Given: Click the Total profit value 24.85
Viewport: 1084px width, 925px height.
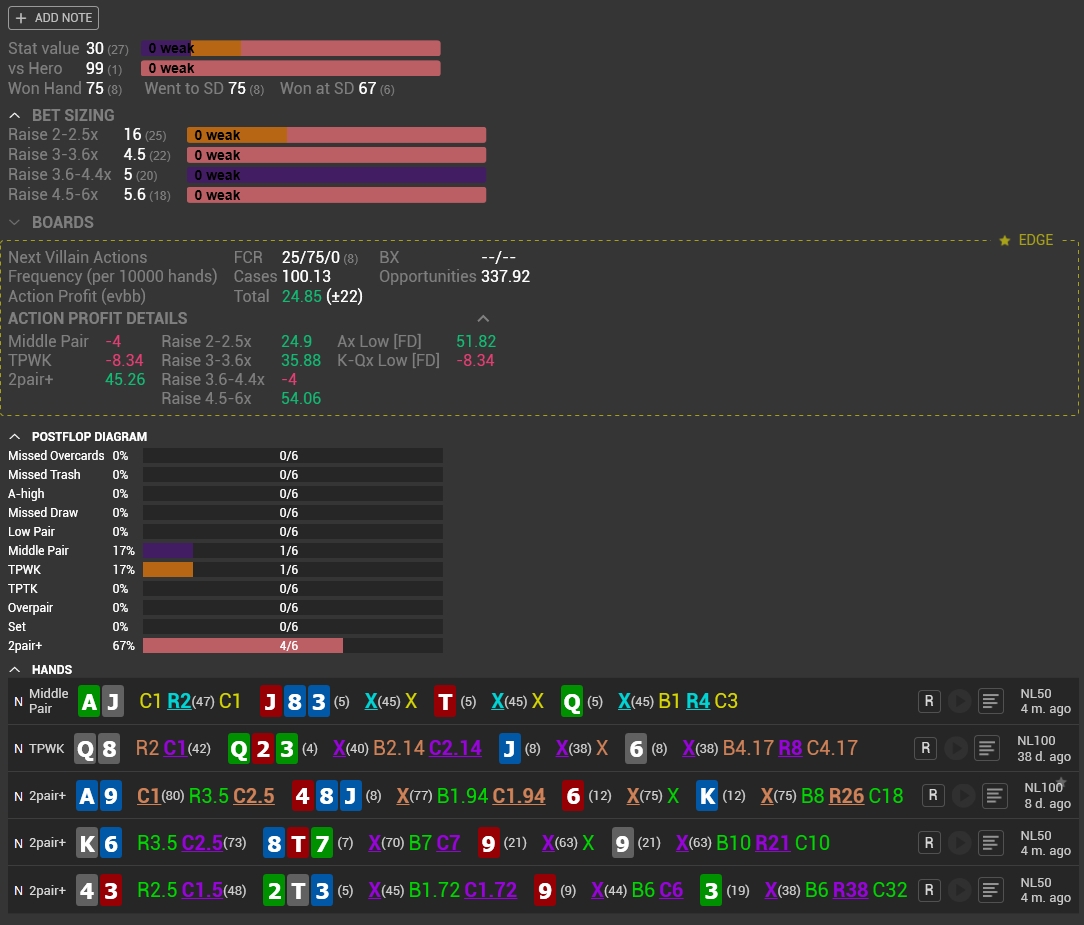Looking at the screenshot, I should pos(301,297).
